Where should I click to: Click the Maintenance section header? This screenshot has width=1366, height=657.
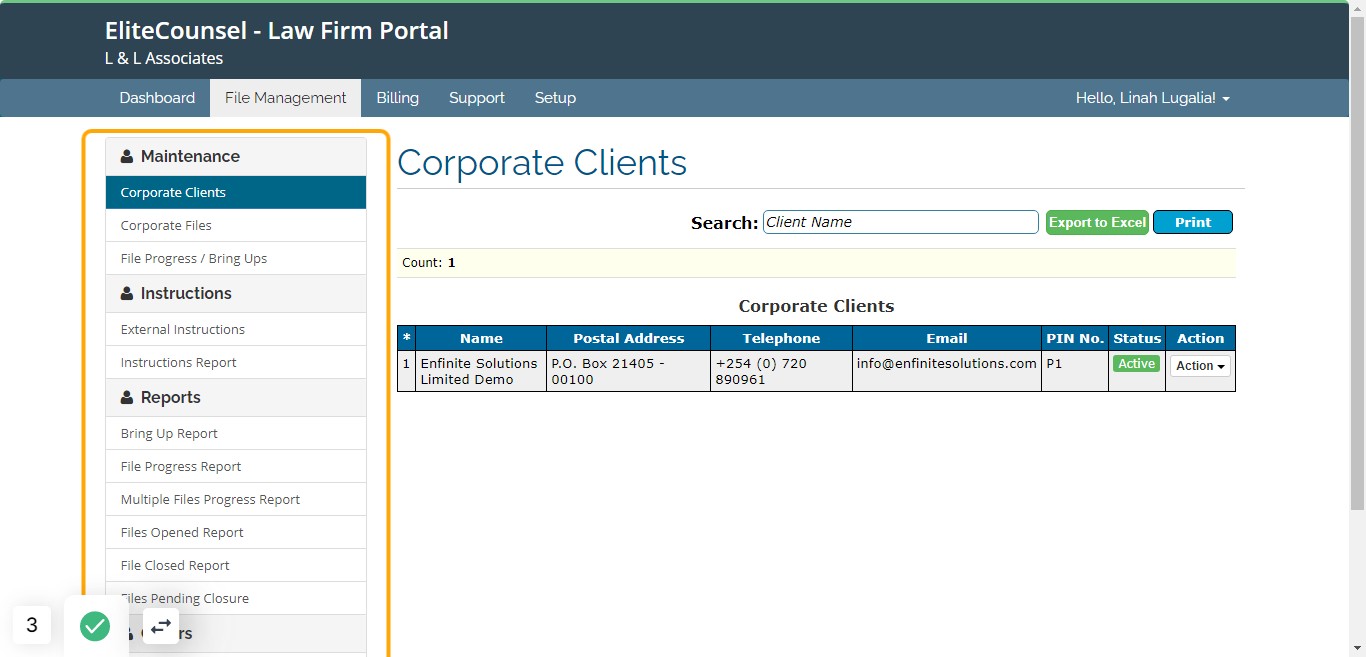click(x=236, y=157)
